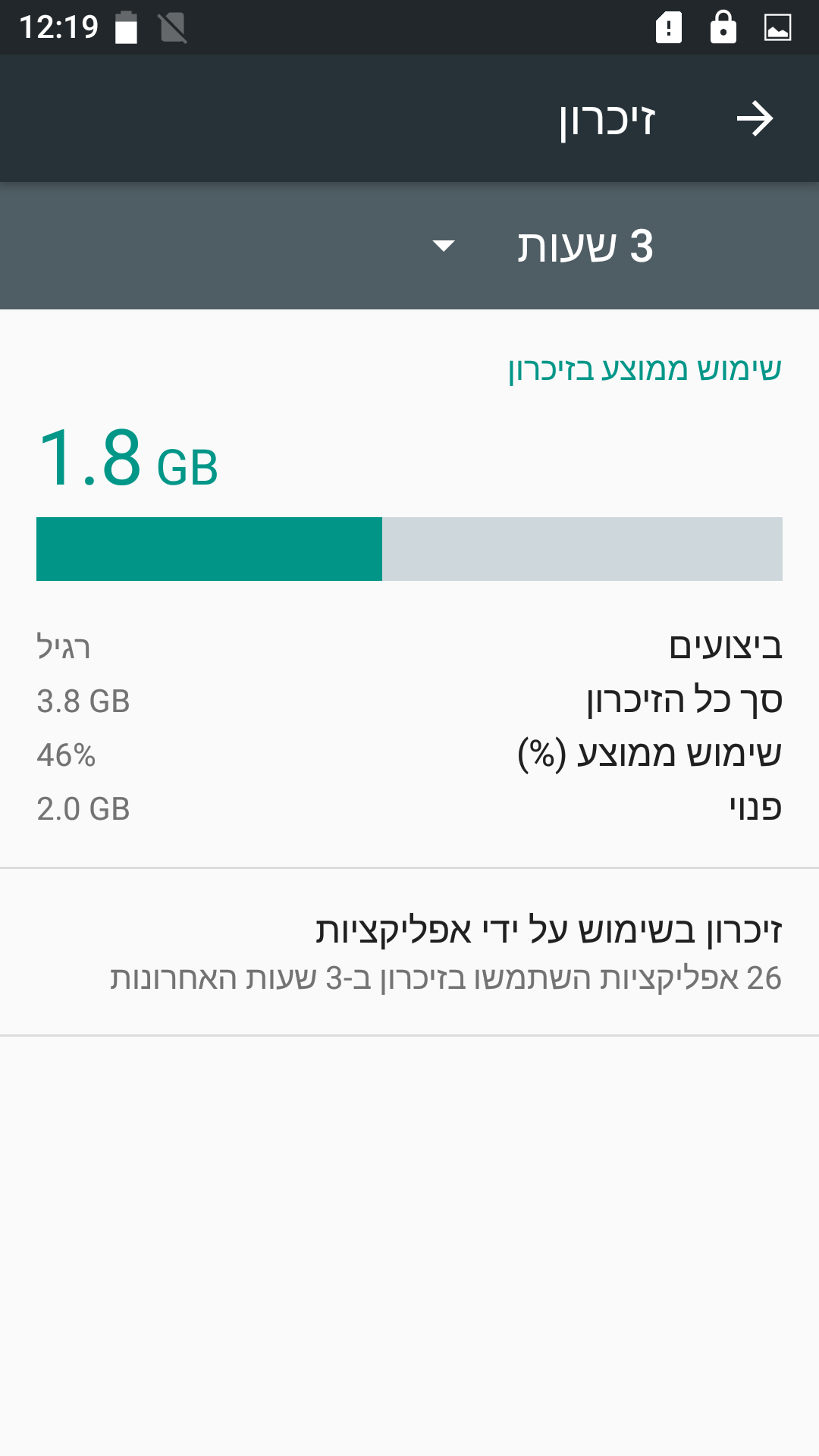Tap the battery icon in status bar
Screen dimensions: 819x1456
(127, 28)
